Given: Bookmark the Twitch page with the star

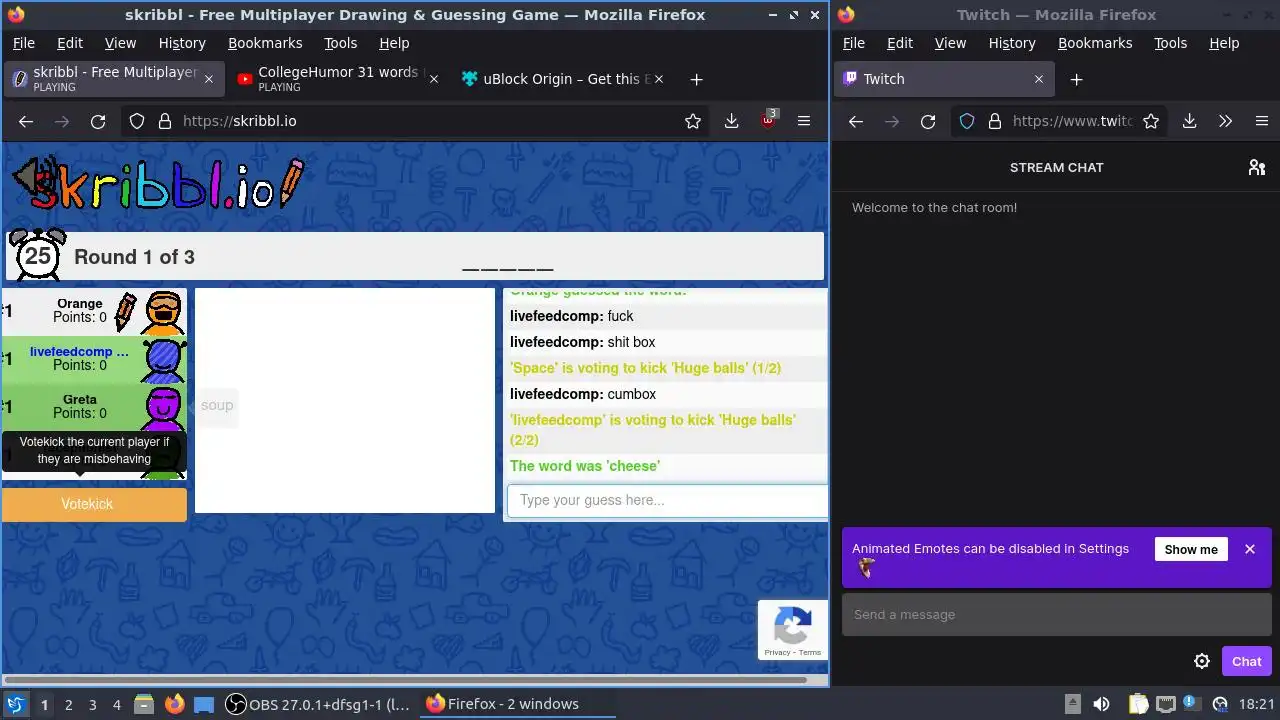Looking at the screenshot, I should (1151, 121).
